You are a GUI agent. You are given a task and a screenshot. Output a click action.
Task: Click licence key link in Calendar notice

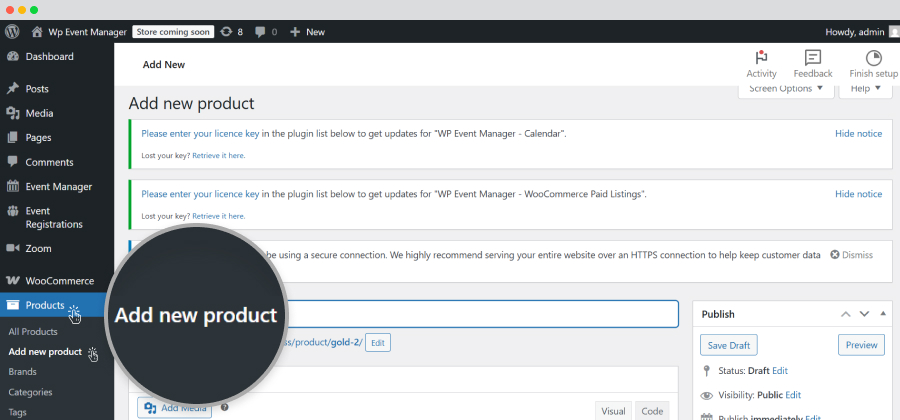[200, 134]
